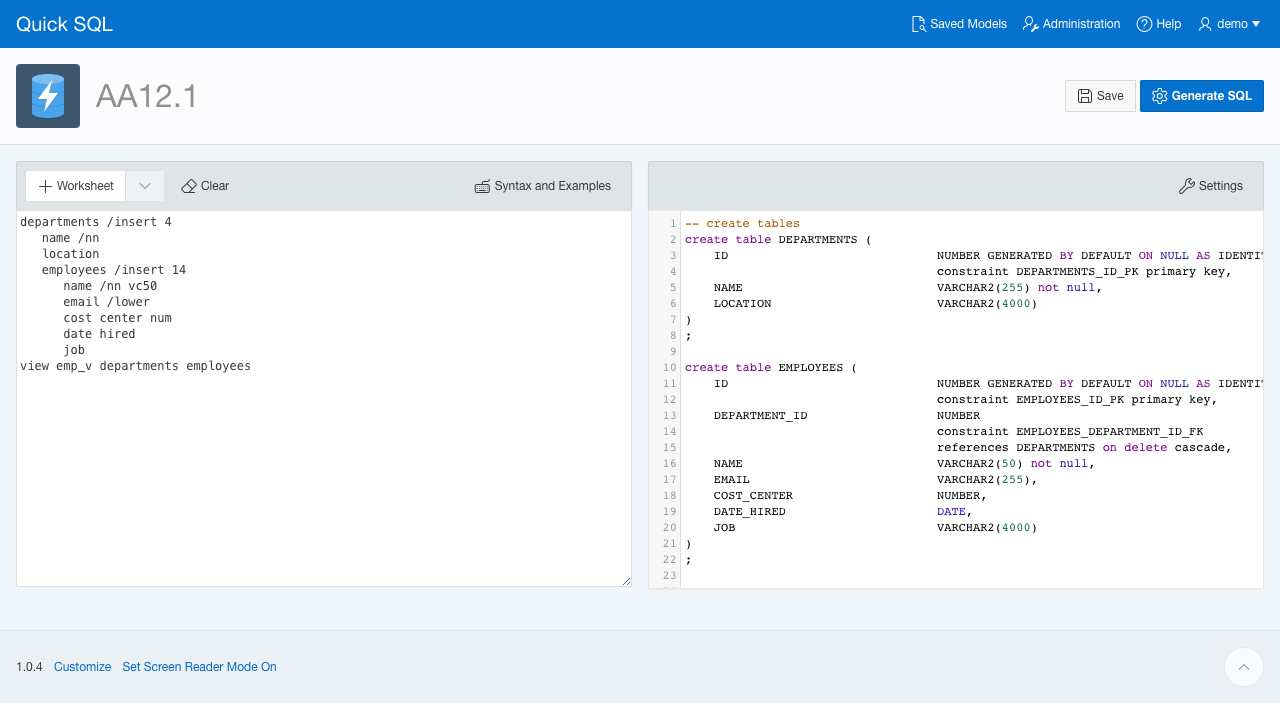The width and height of the screenshot is (1280, 703).
Task: Click the create table EMPLOYEES line in output
Action: [770, 368]
